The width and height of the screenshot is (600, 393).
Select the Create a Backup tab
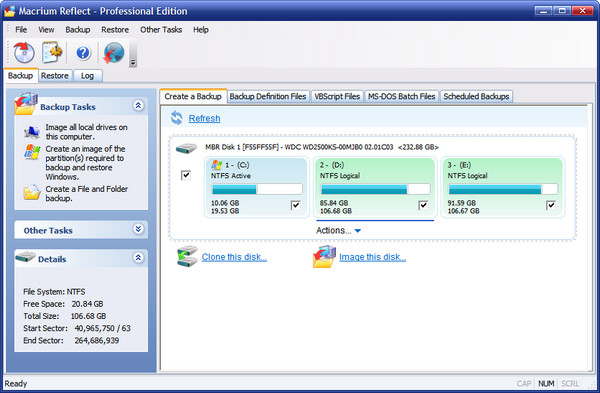pos(193,96)
